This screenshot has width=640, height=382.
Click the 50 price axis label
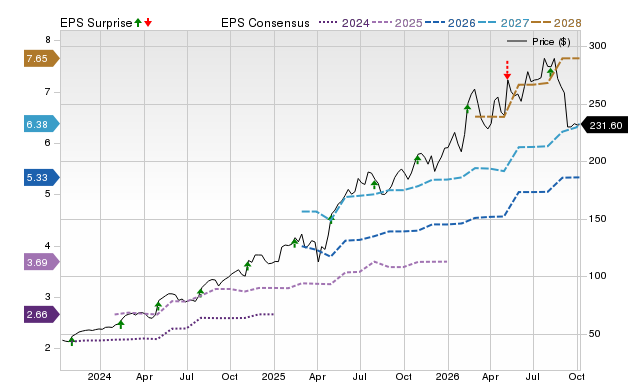[x=594, y=334]
